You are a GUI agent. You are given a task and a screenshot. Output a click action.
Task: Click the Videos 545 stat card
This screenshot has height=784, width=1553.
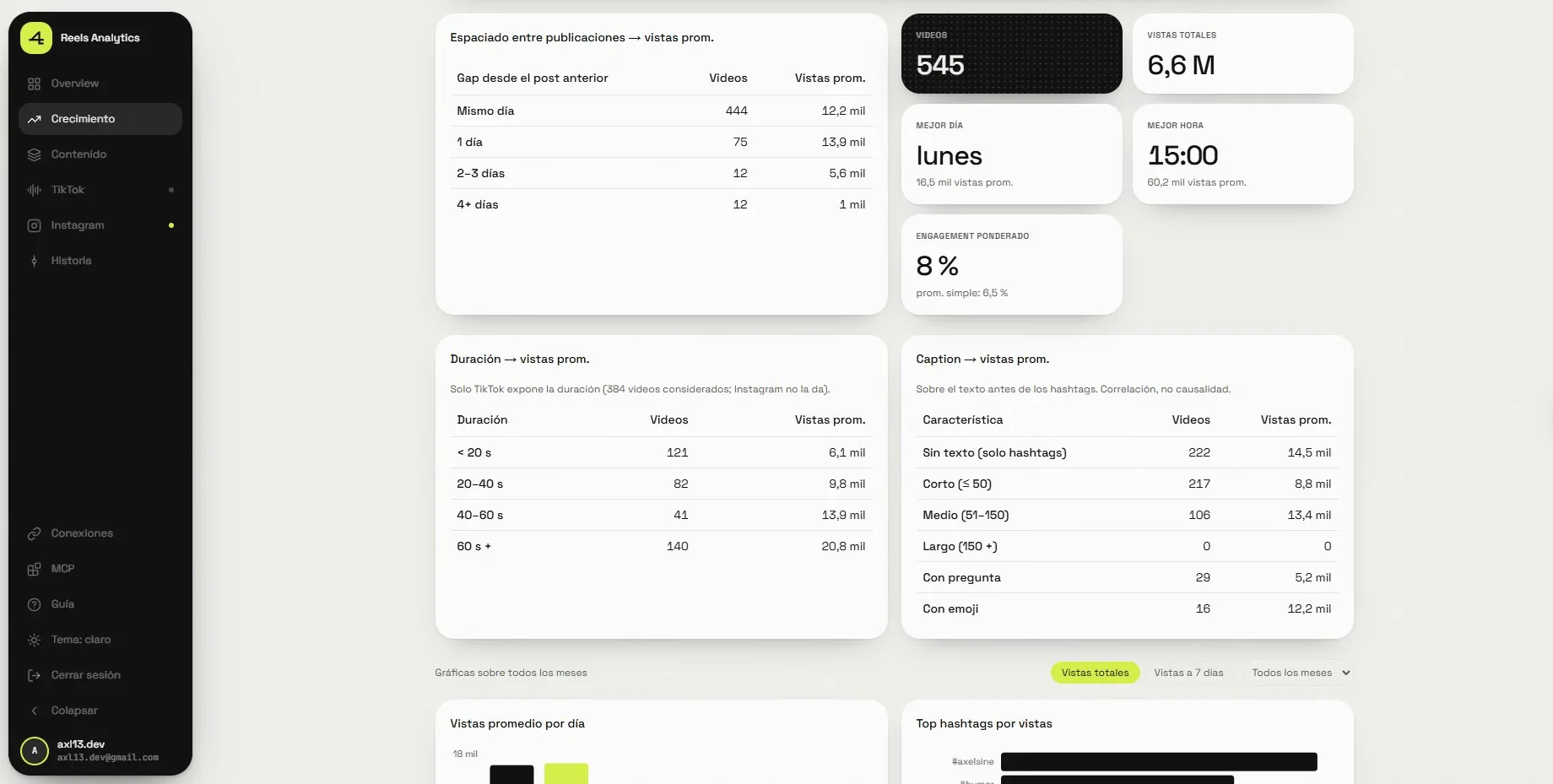[1012, 53]
